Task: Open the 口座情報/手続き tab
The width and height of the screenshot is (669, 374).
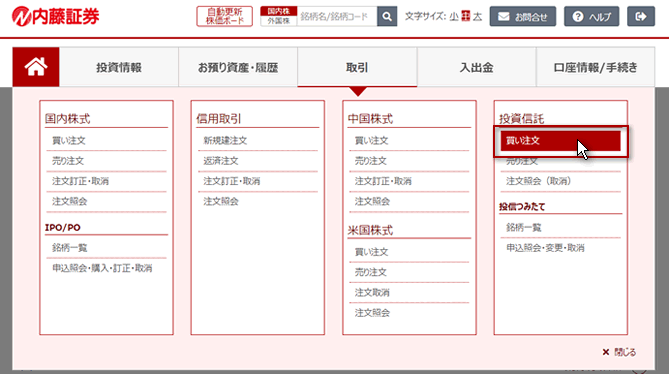Action: coord(596,67)
